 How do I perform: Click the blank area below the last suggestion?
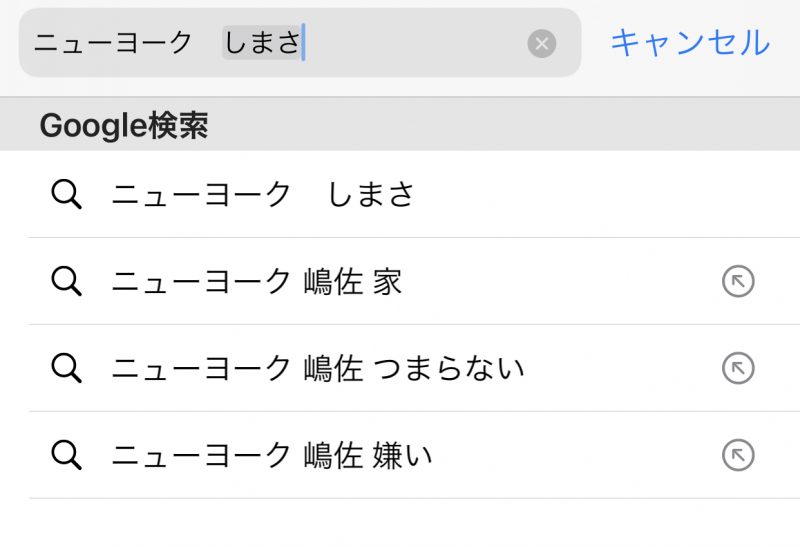(x=400, y=524)
